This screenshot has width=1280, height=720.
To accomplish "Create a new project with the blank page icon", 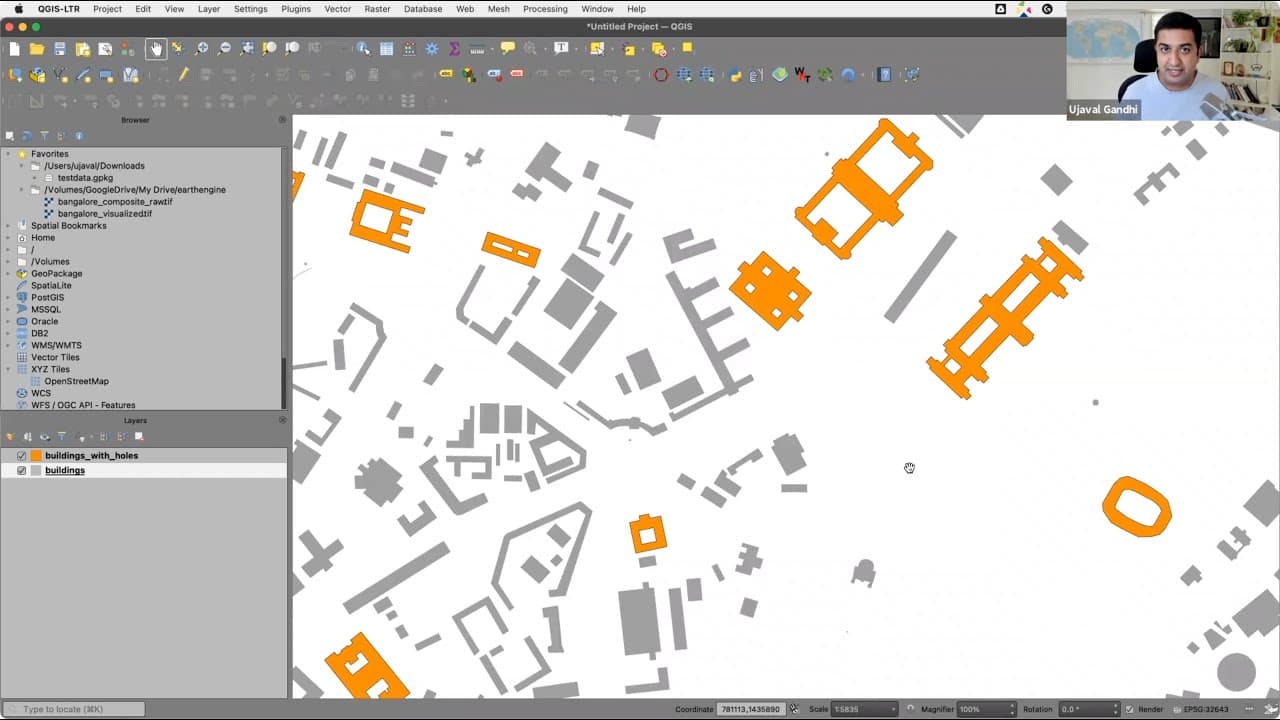I will tap(14, 48).
